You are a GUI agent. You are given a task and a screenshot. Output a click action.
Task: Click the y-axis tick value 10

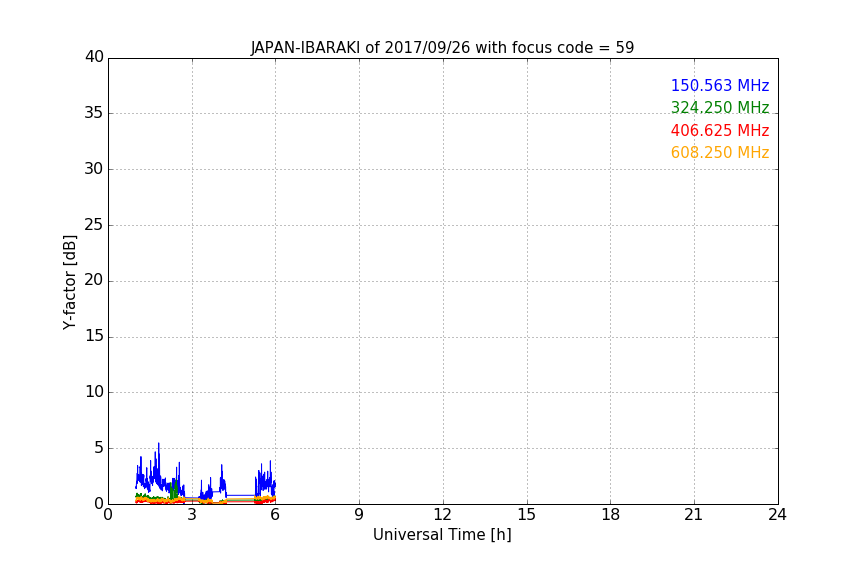[94, 392]
